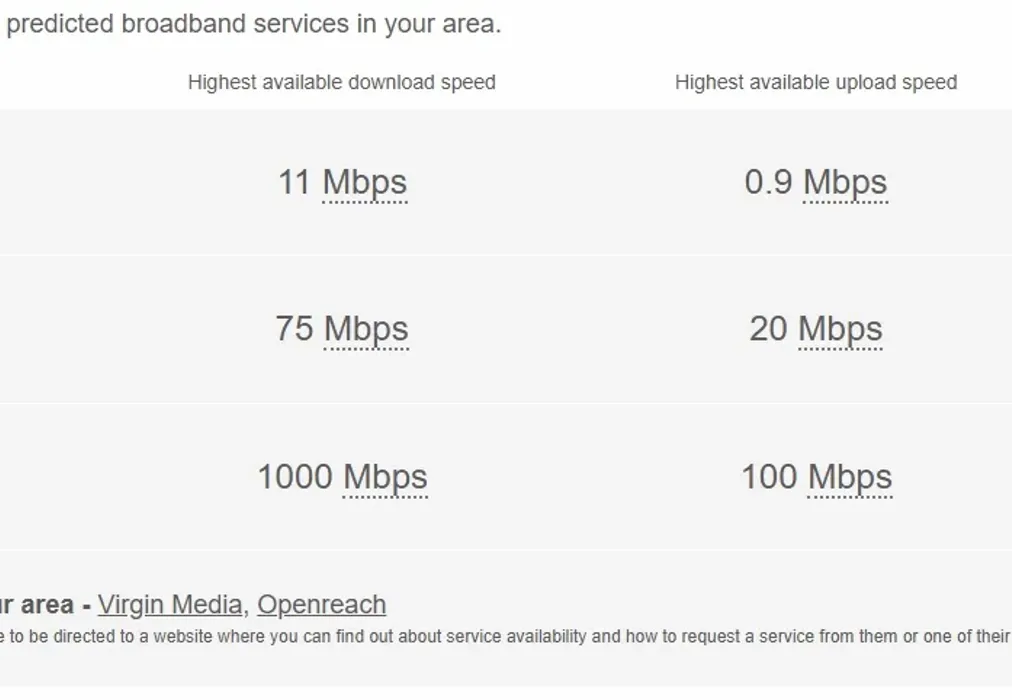Screen dimensions: 1012x700
Task: Select the upload number 100
Action: [769, 477]
